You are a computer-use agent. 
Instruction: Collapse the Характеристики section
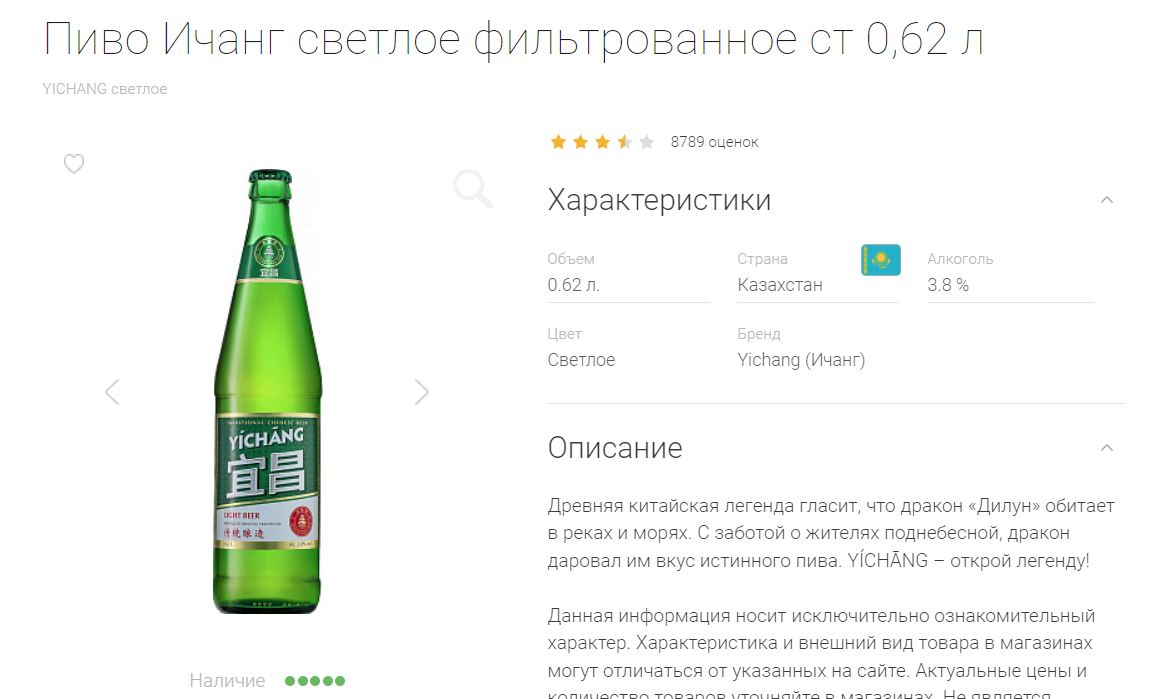(x=1106, y=200)
